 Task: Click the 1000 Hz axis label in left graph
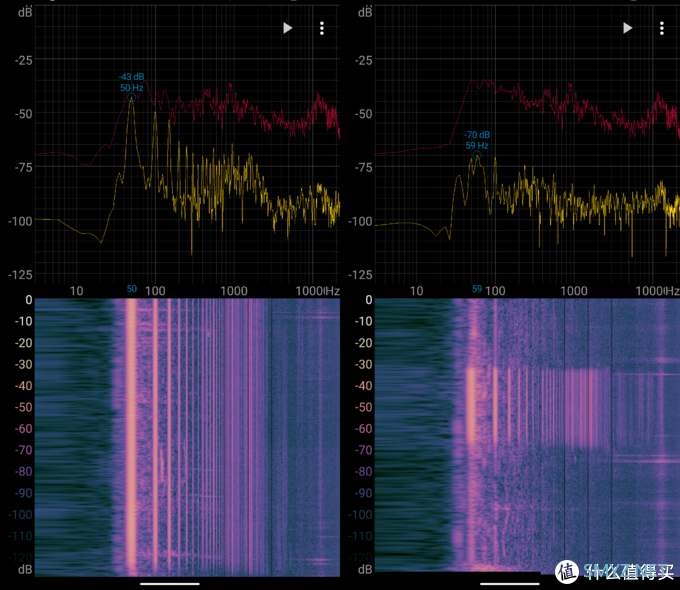tap(234, 290)
